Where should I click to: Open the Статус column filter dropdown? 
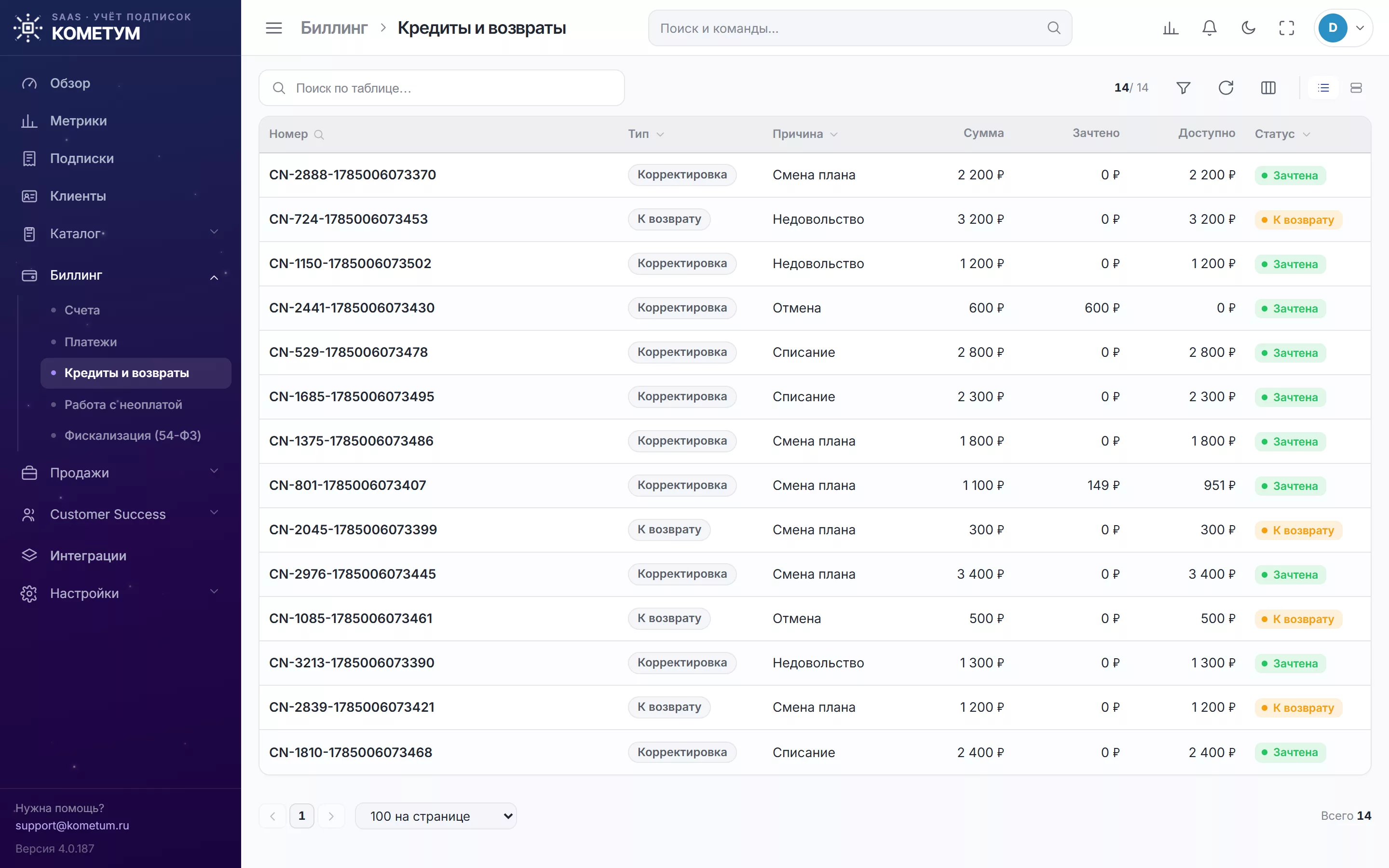tap(1307, 135)
